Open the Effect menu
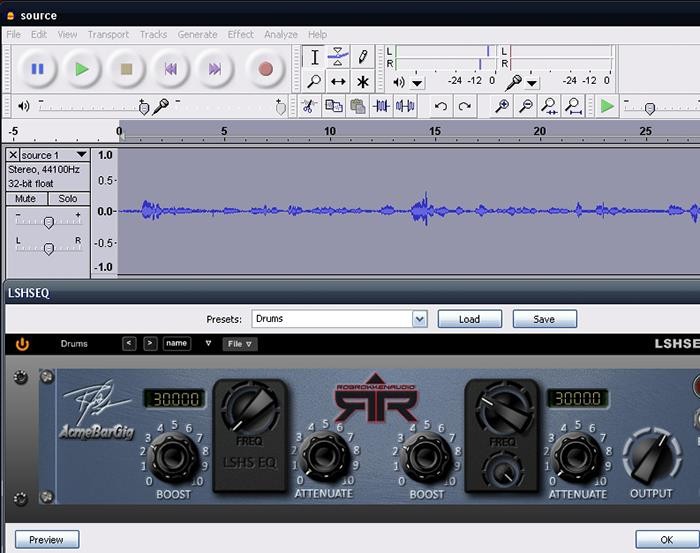Image resolution: width=700 pixels, height=553 pixels. (x=240, y=34)
